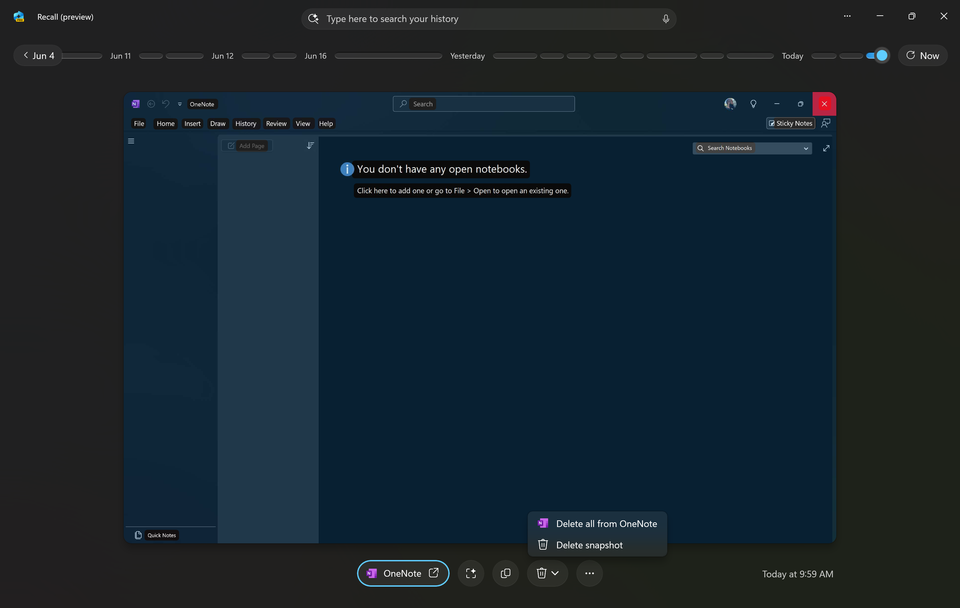
Task: Click the Add Page button
Action: pos(246,145)
